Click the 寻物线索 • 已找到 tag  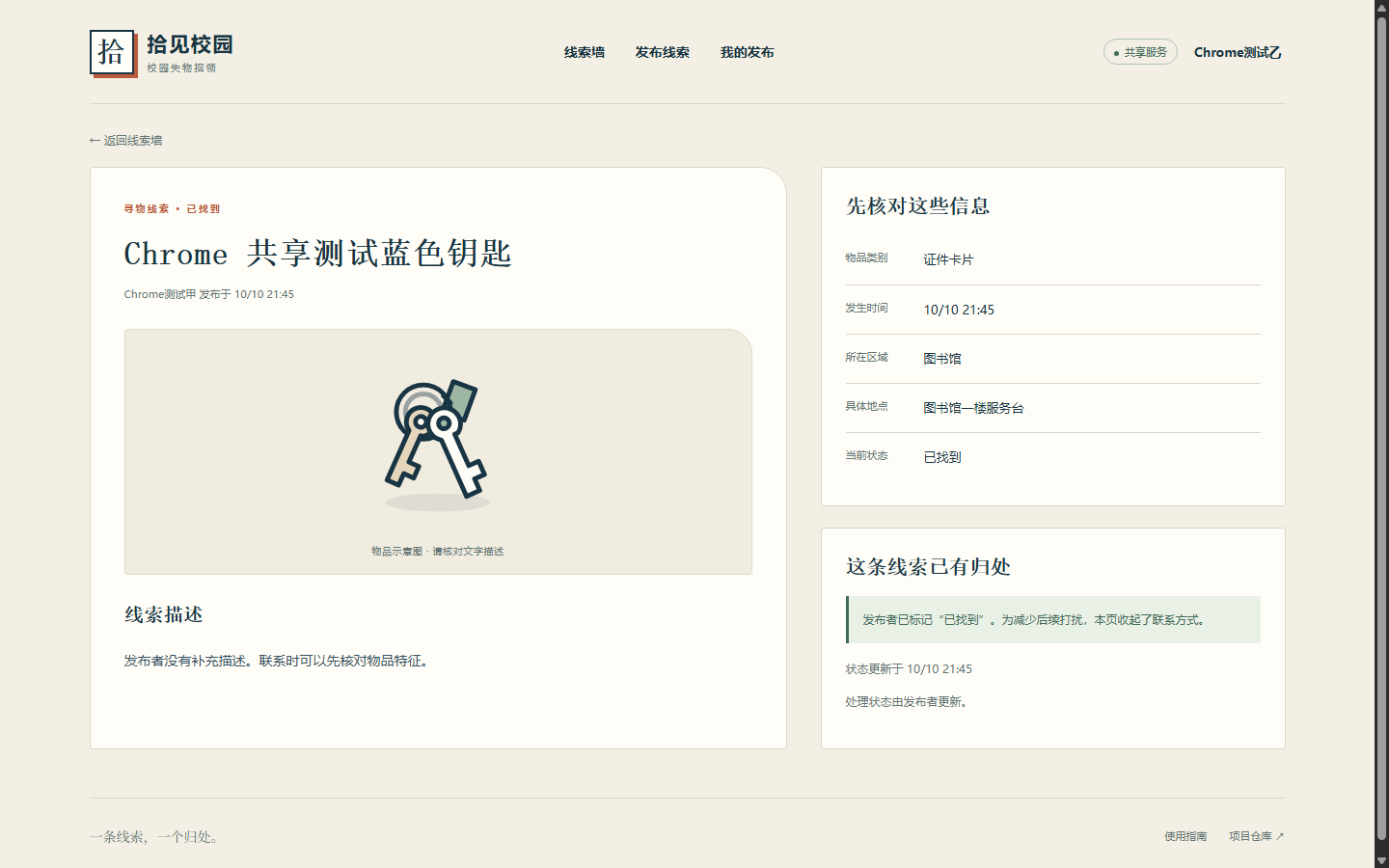click(x=172, y=208)
